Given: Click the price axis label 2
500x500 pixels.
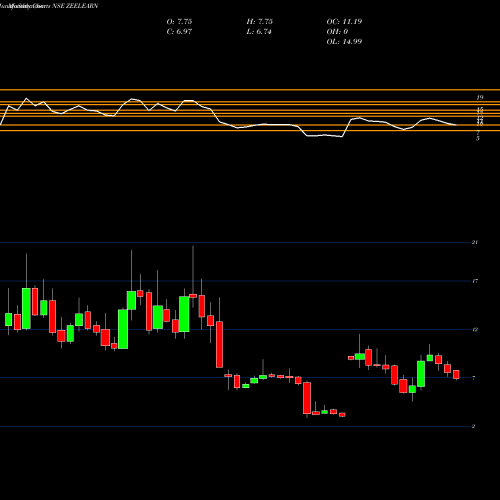Looking at the screenshot, I should [473, 426].
